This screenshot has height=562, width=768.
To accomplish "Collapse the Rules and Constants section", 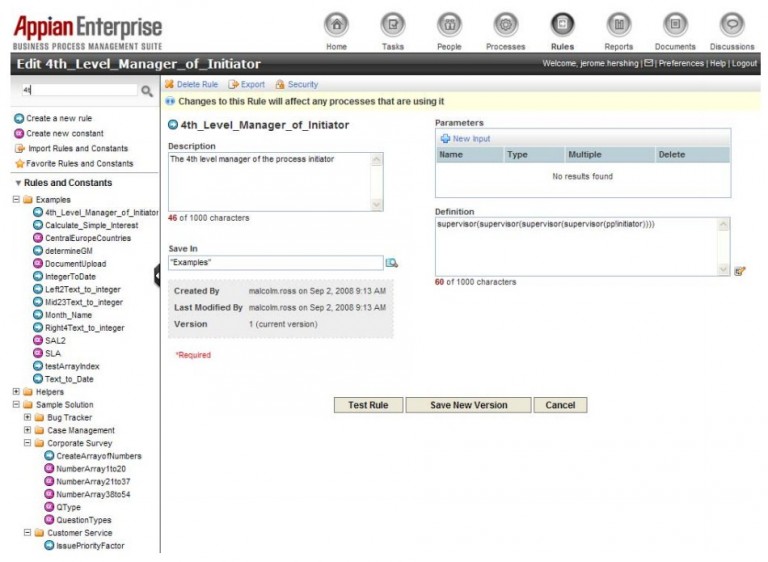I will [x=18, y=183].
